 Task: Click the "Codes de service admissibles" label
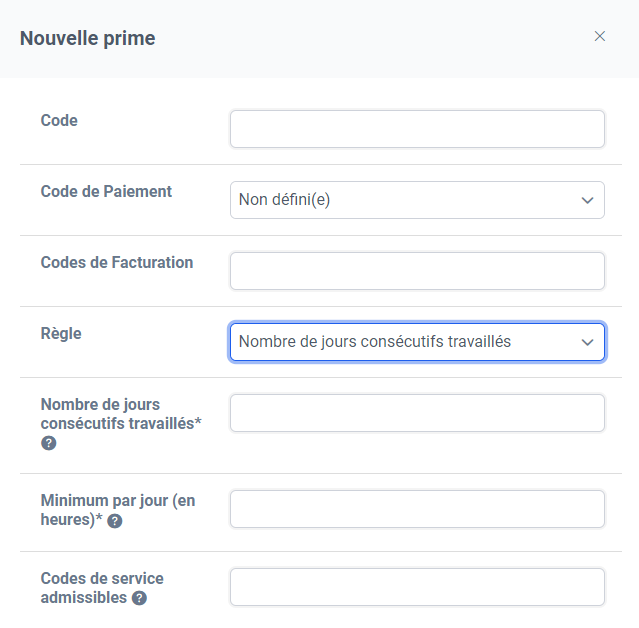point(102,588)
